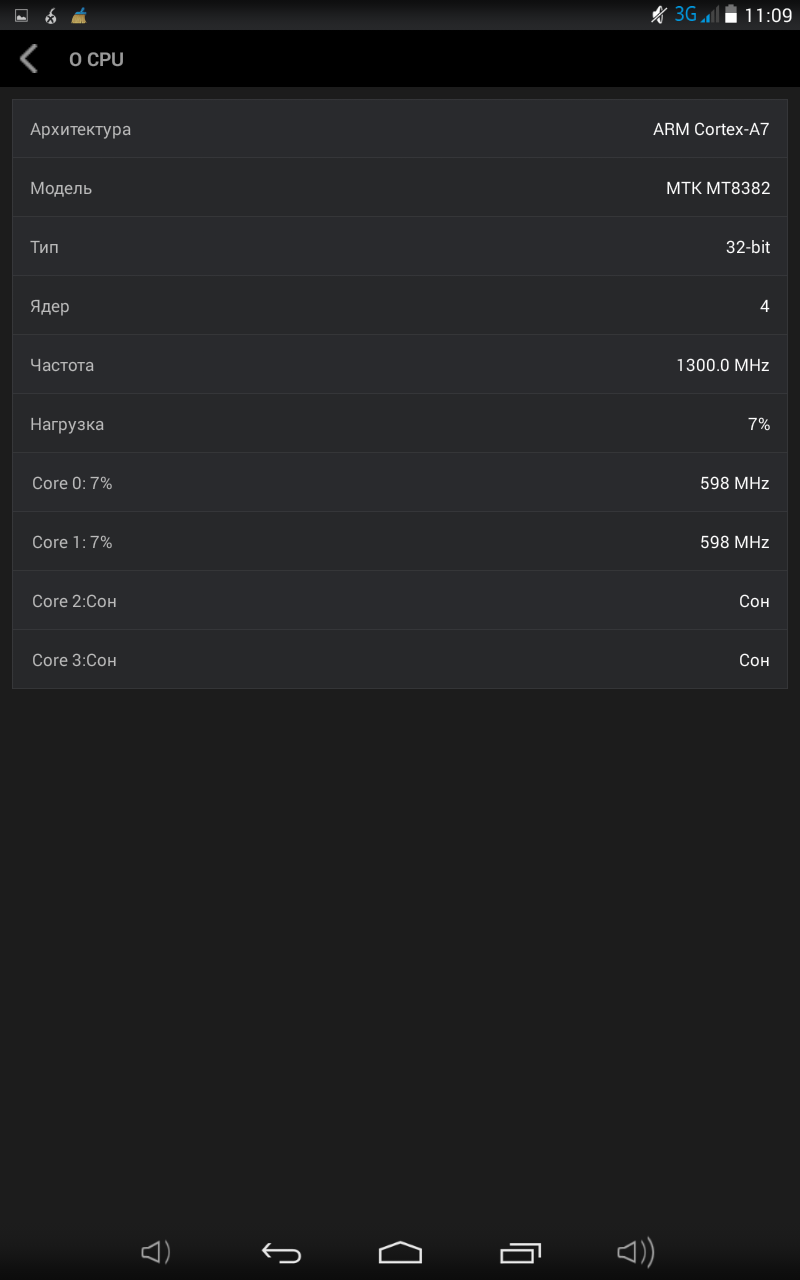The height and width of the screenshot is (1280, 800).
Task: Tap the battery status icon
Action: pyautogui.click(x=731, y=15)
